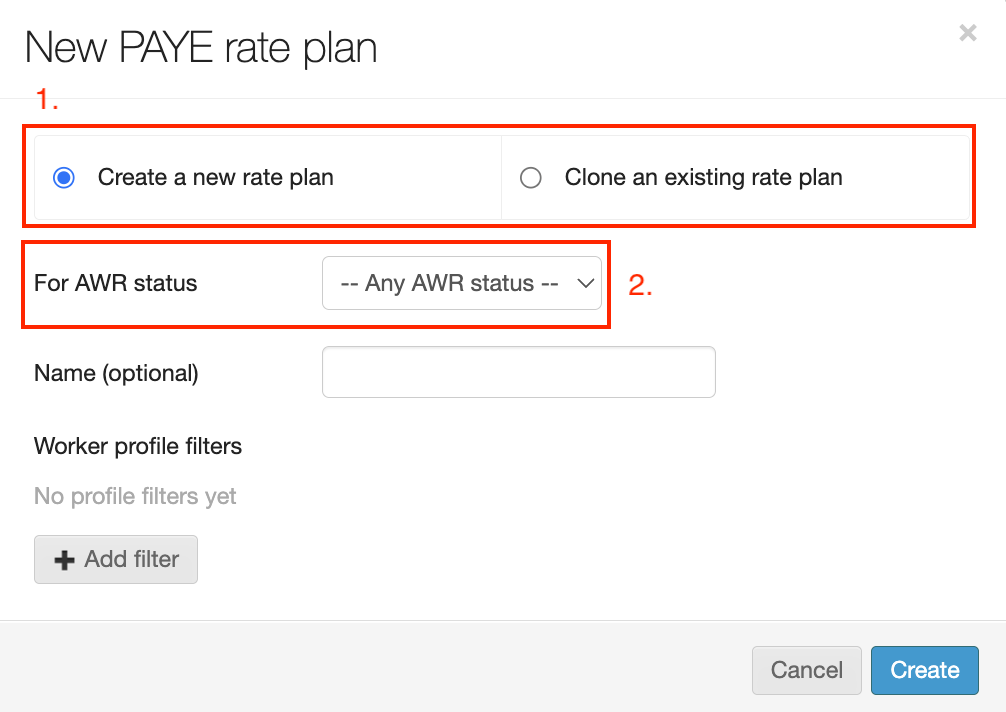
Task: Click the 'Name (optional)' label
Action: coord(116,373)
